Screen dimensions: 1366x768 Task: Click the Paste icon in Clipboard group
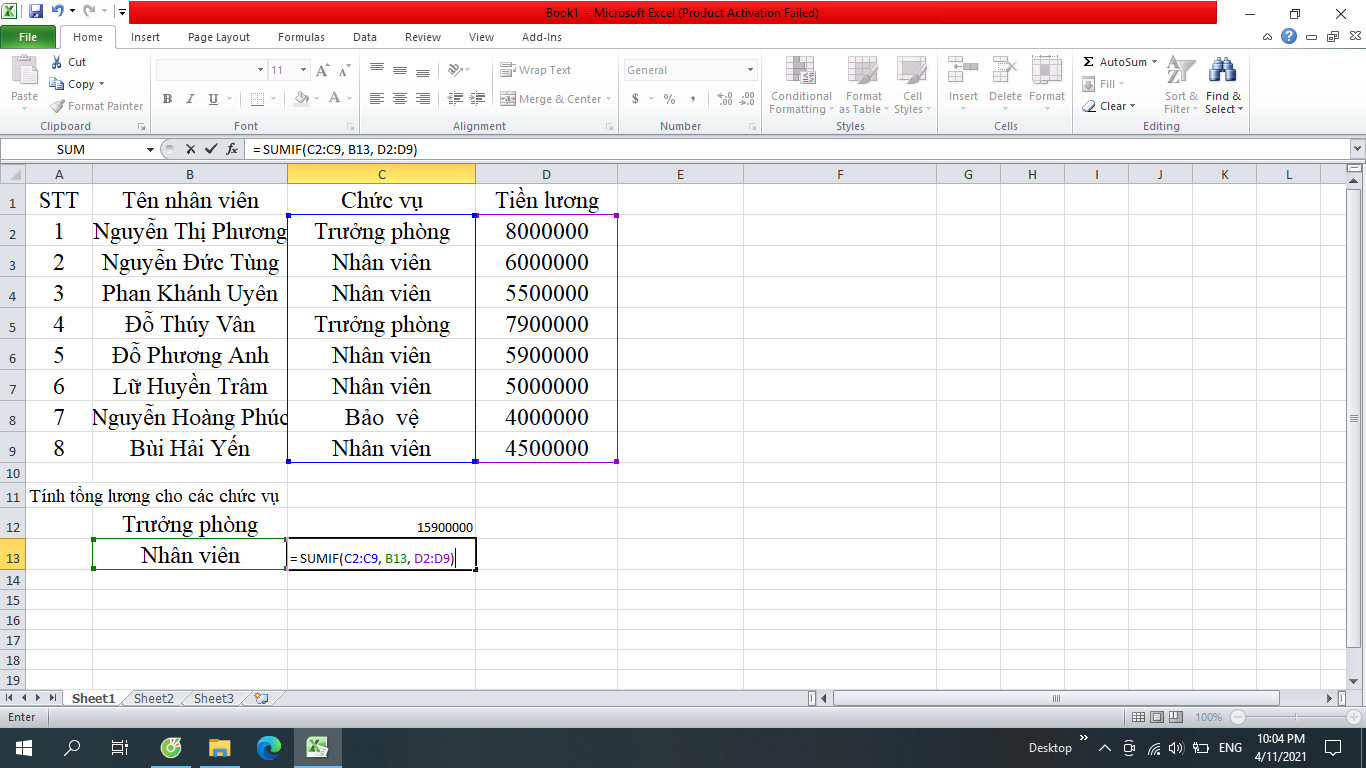pos(24,72)
